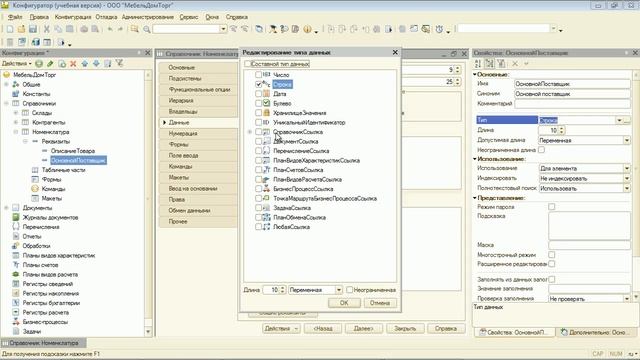Click the category grouping icon in Свойства panel
The image size is (640, 360).
(489, 63)
